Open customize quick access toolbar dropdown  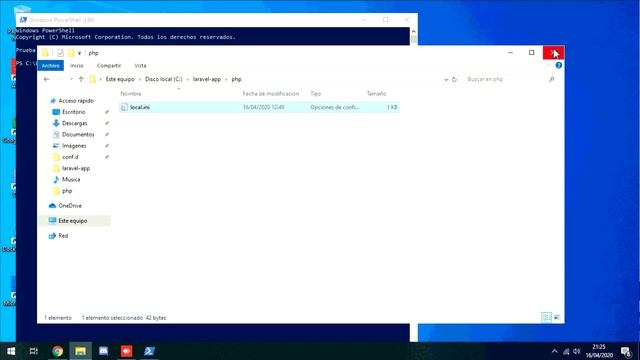point(80,53)
